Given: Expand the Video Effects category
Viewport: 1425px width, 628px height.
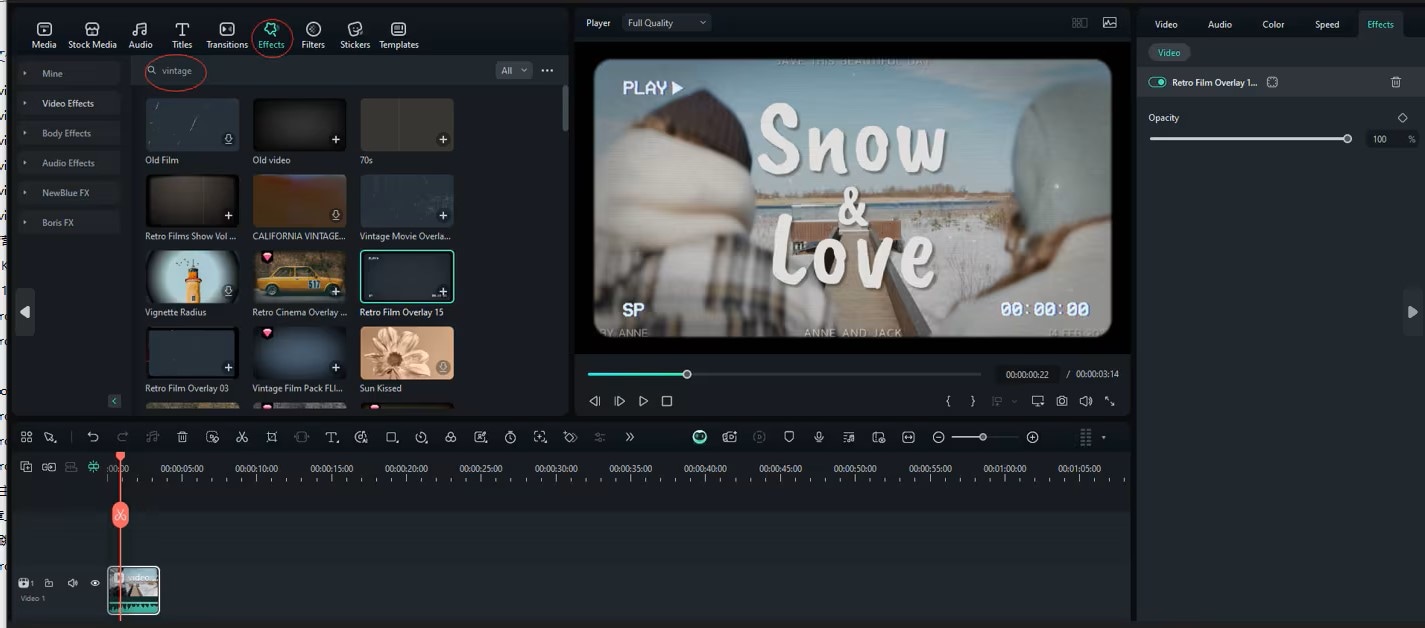Looking at the screenshot, I should [x=68, y=104].
